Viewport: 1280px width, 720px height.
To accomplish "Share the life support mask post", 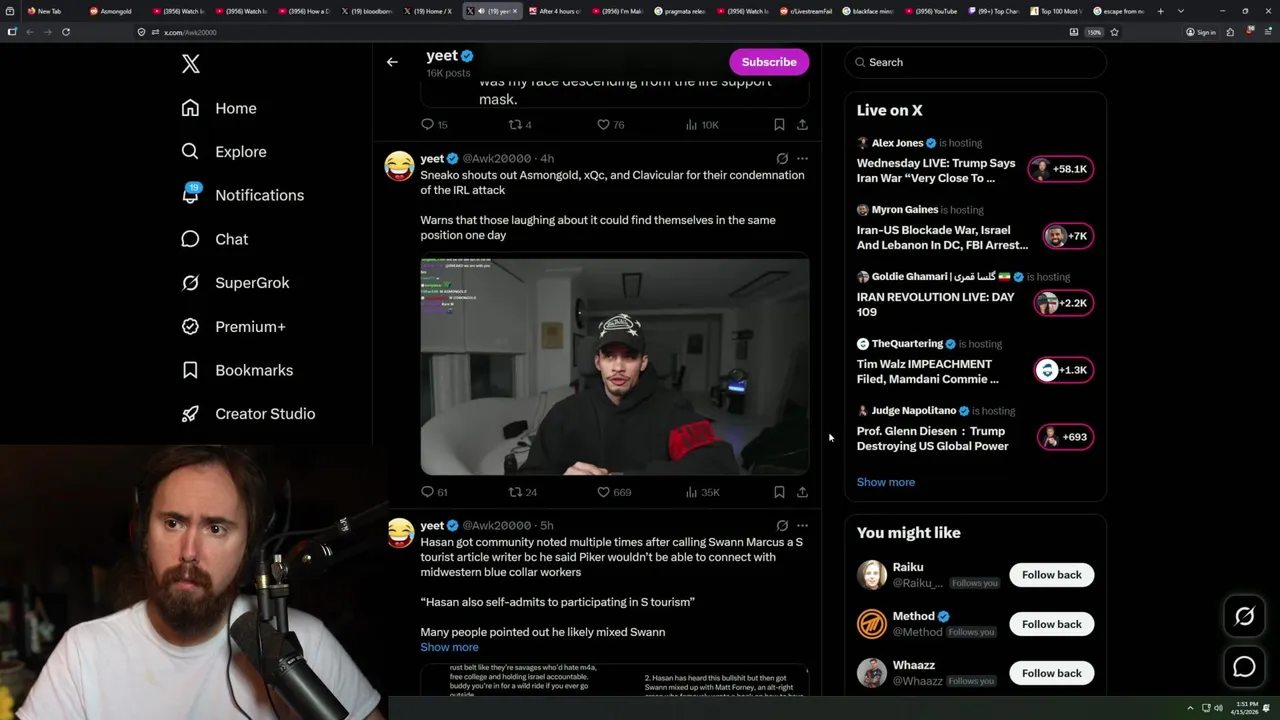I will pyautogui.click(x=802, y=125).
